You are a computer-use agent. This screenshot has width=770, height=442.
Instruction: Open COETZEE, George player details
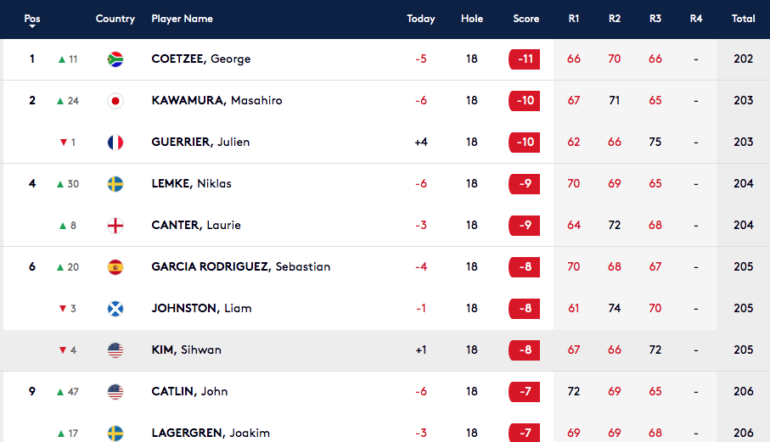tap(201, 59)
